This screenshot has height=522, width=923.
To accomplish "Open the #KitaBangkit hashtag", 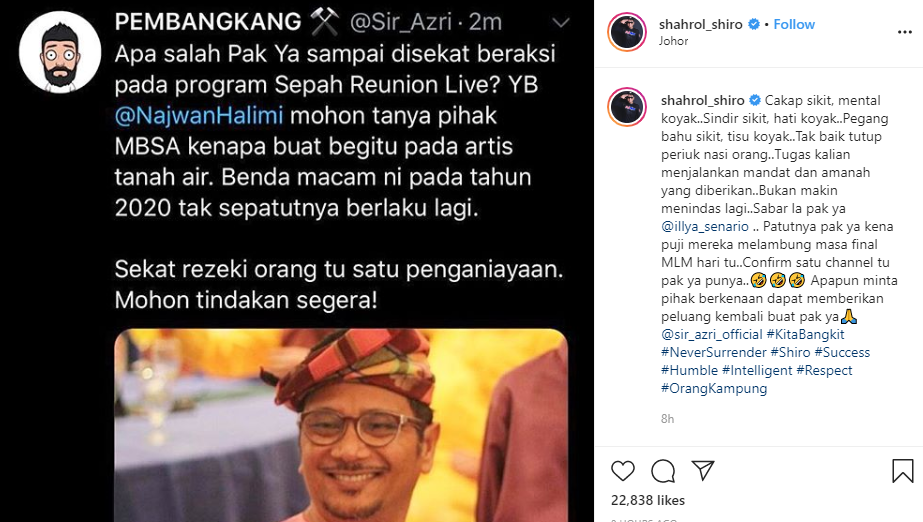I will pyautogui.click(x=805, y=334).
